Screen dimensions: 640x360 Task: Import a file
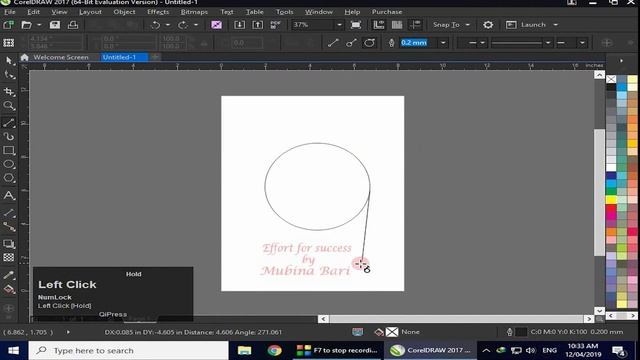point(240,25)
